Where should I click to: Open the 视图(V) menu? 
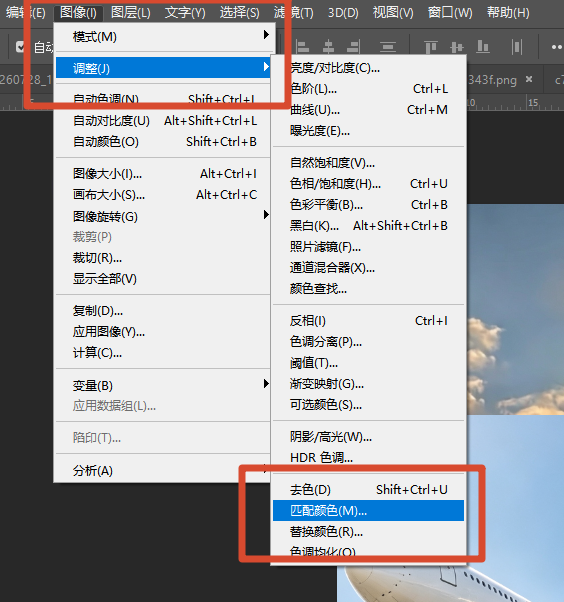tap(393, 13)
